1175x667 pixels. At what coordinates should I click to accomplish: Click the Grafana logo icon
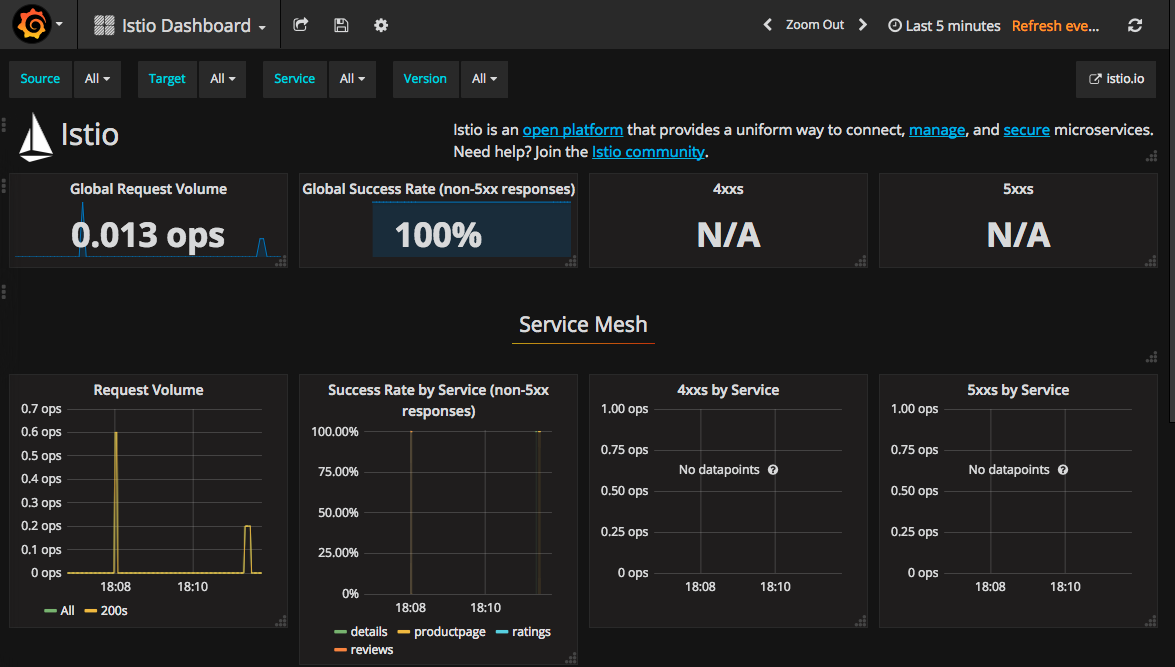[32, 25]
